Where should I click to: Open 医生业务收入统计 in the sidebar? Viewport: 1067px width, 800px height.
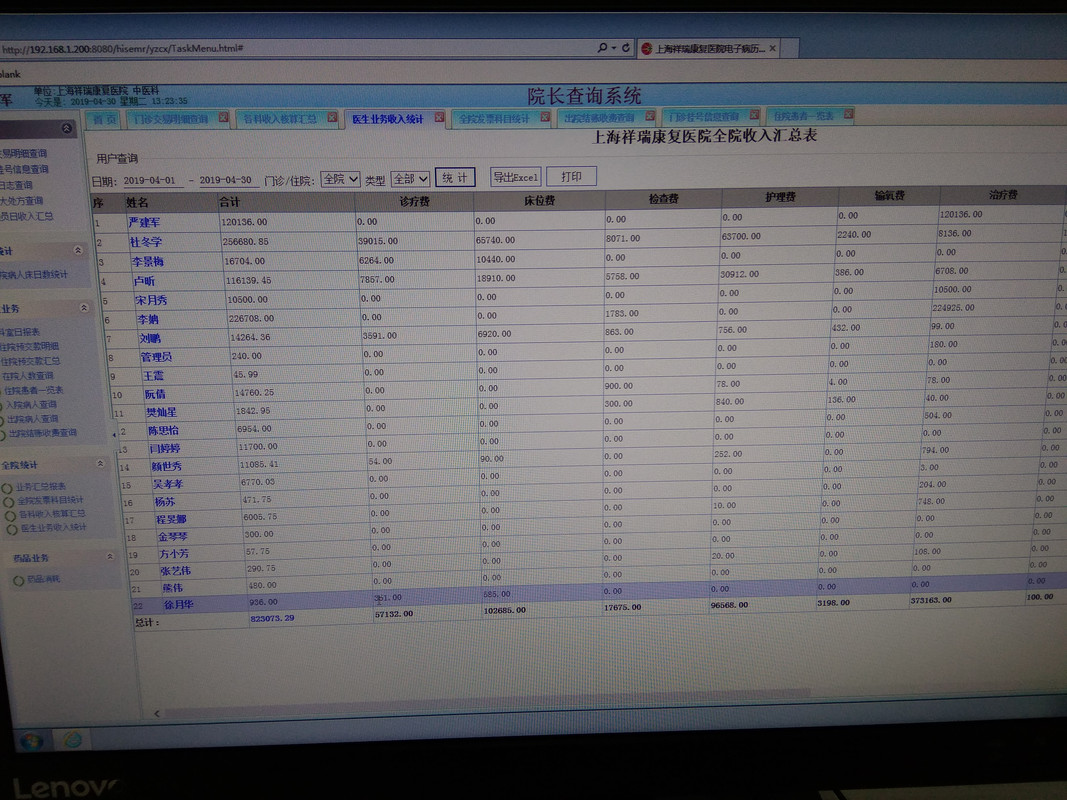53,527
